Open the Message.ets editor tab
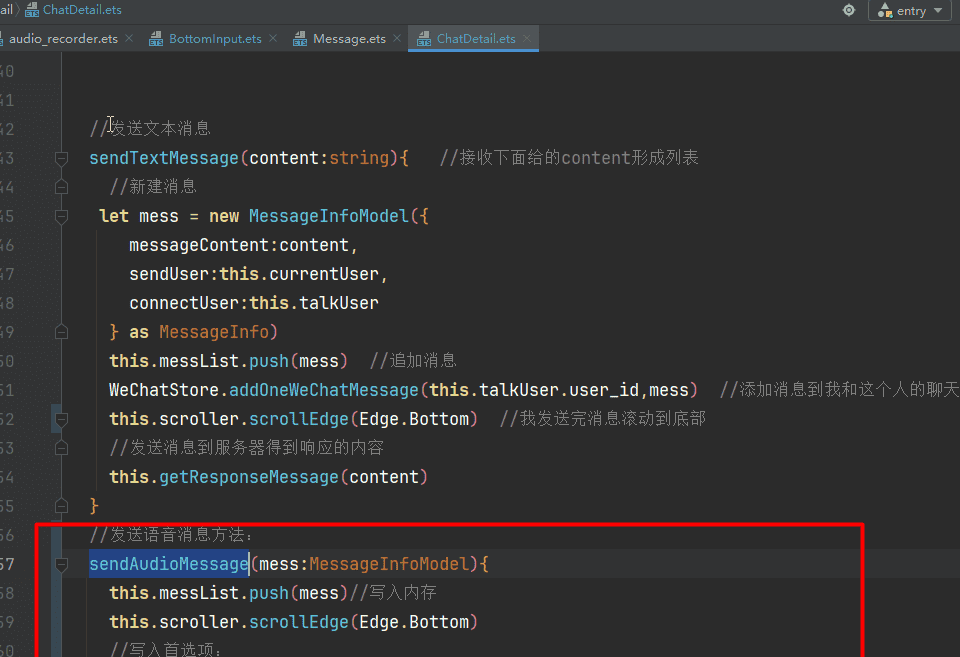This screenshot has height=657, width=960. [x=349, y=39]
